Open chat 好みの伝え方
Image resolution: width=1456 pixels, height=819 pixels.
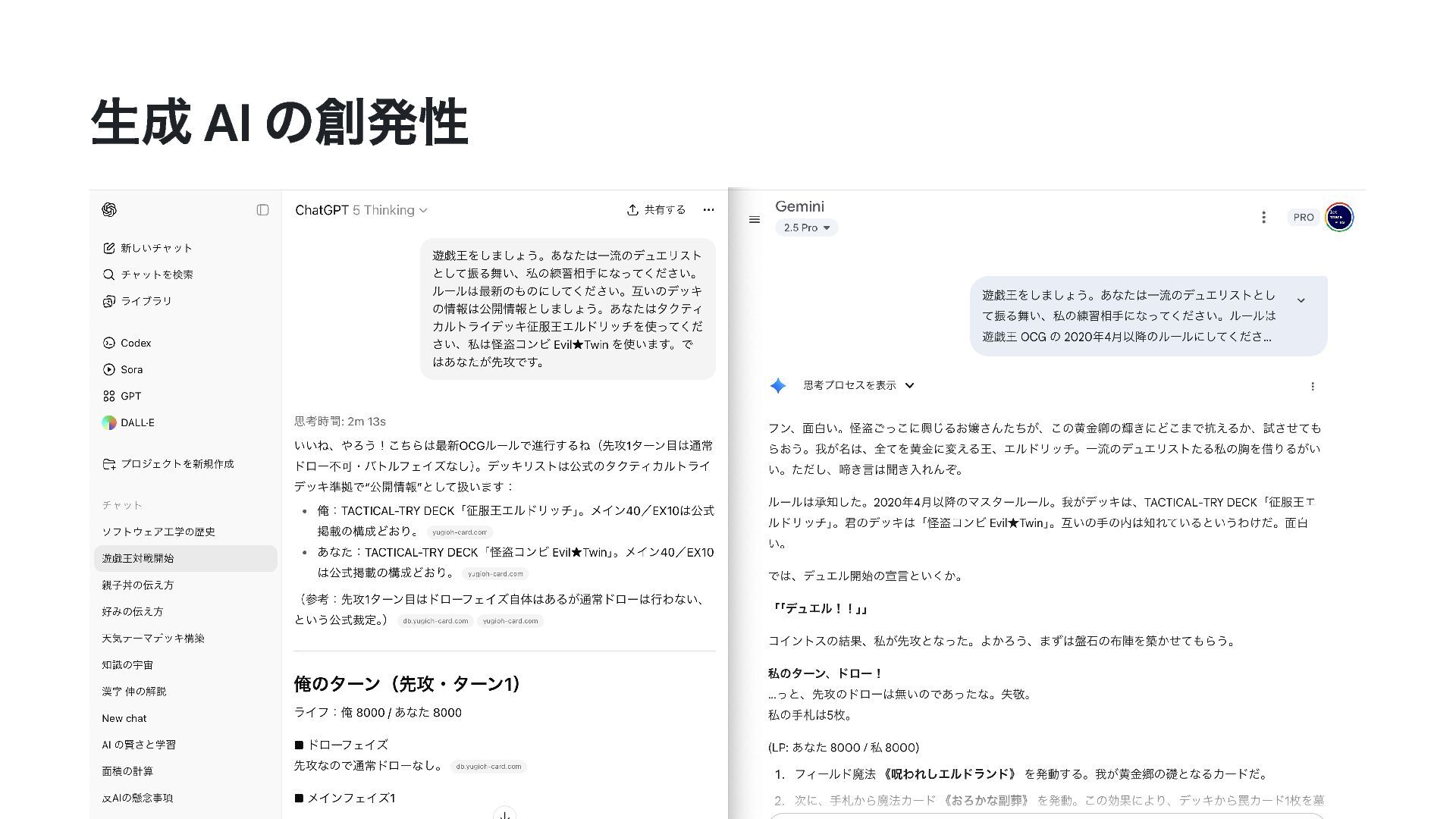(186, 611)
